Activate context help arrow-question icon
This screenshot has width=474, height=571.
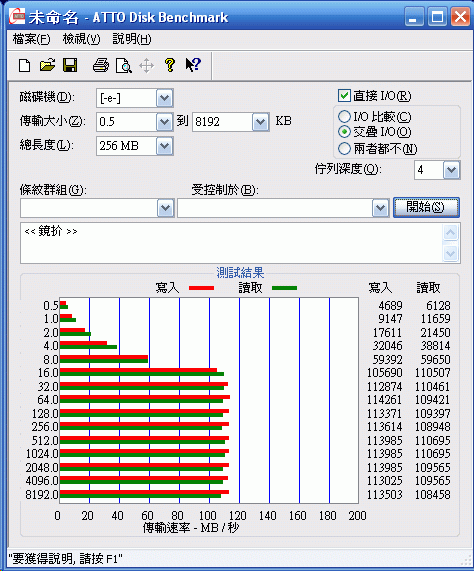tap(193, 65)
